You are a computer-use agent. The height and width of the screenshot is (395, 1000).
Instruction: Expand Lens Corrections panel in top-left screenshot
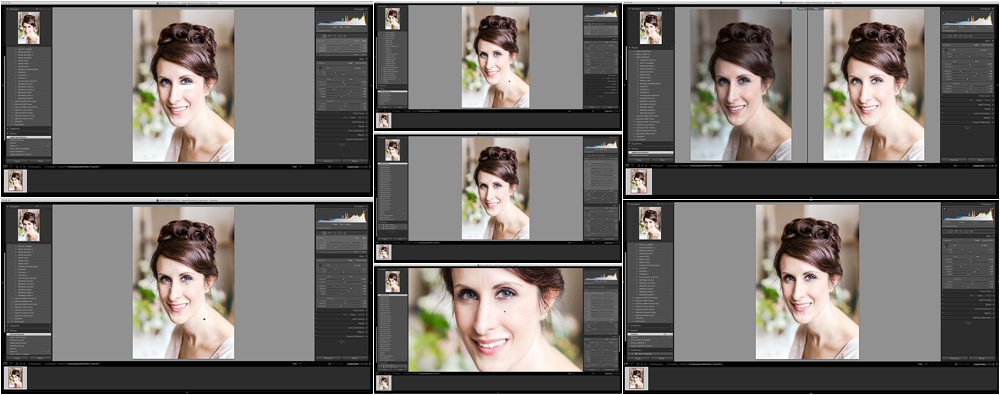(366, 130)
